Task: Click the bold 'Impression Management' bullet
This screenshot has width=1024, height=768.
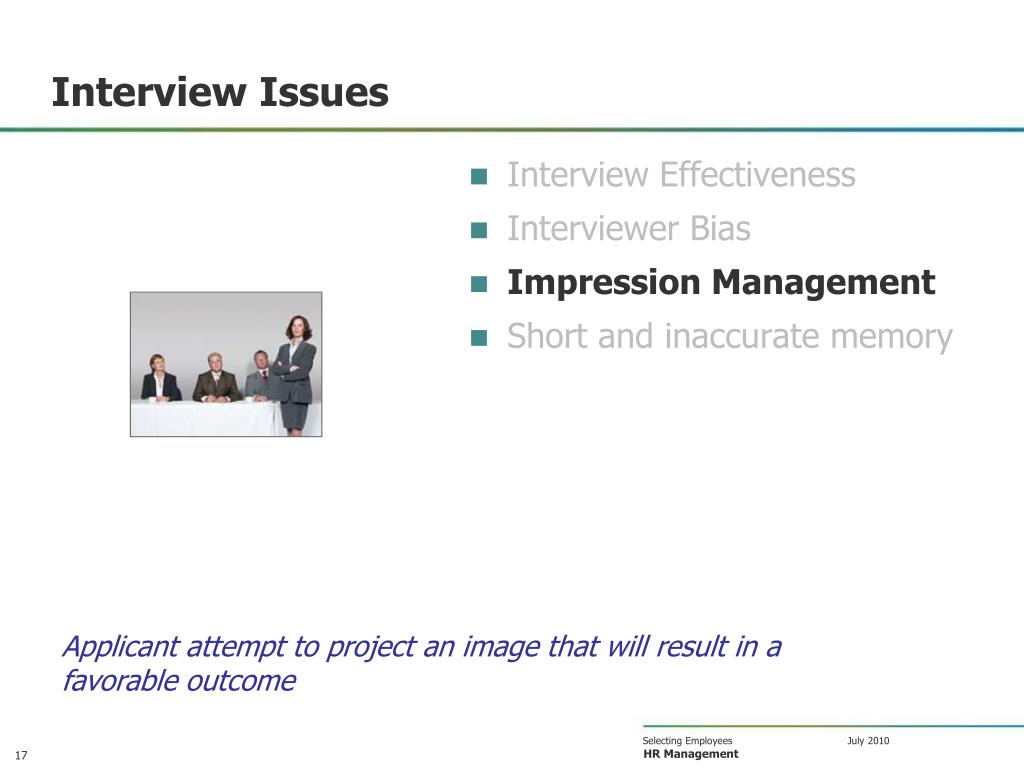Action: (x=722, y=283)
